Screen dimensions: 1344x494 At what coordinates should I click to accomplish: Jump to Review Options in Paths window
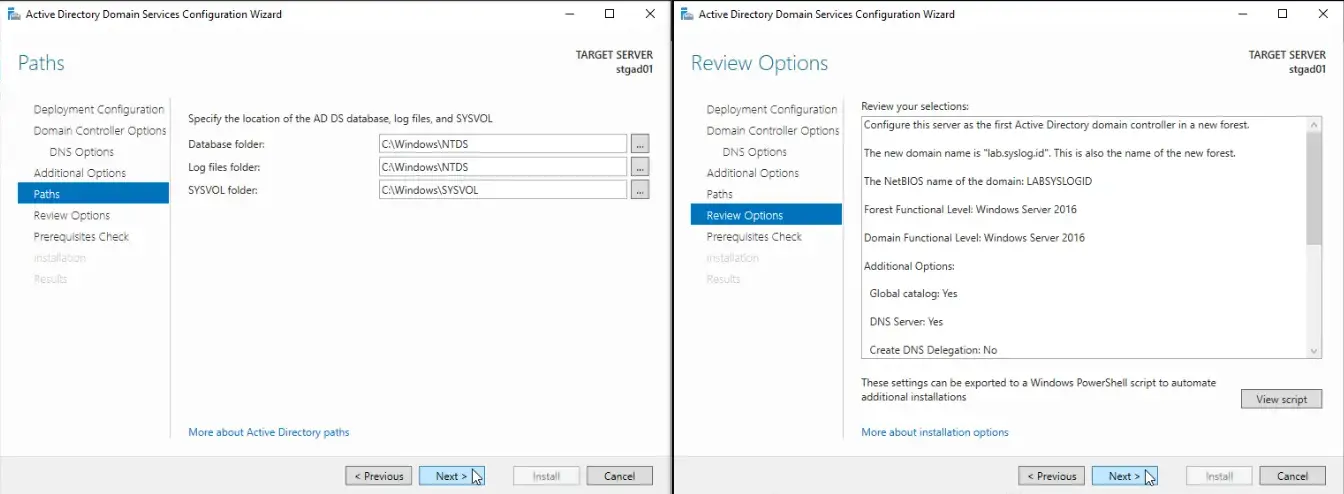click(71, 215)
